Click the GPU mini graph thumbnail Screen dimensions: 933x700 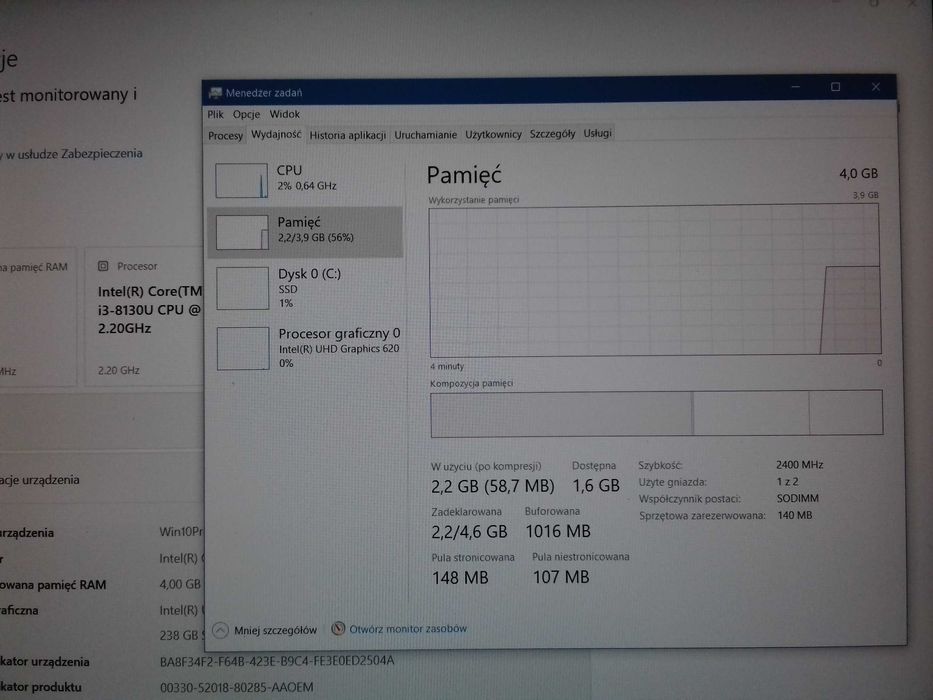[243, 348]
